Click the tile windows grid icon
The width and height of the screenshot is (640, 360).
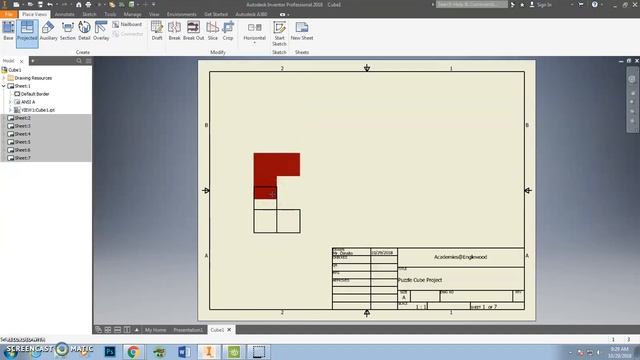tap(108, 329)
